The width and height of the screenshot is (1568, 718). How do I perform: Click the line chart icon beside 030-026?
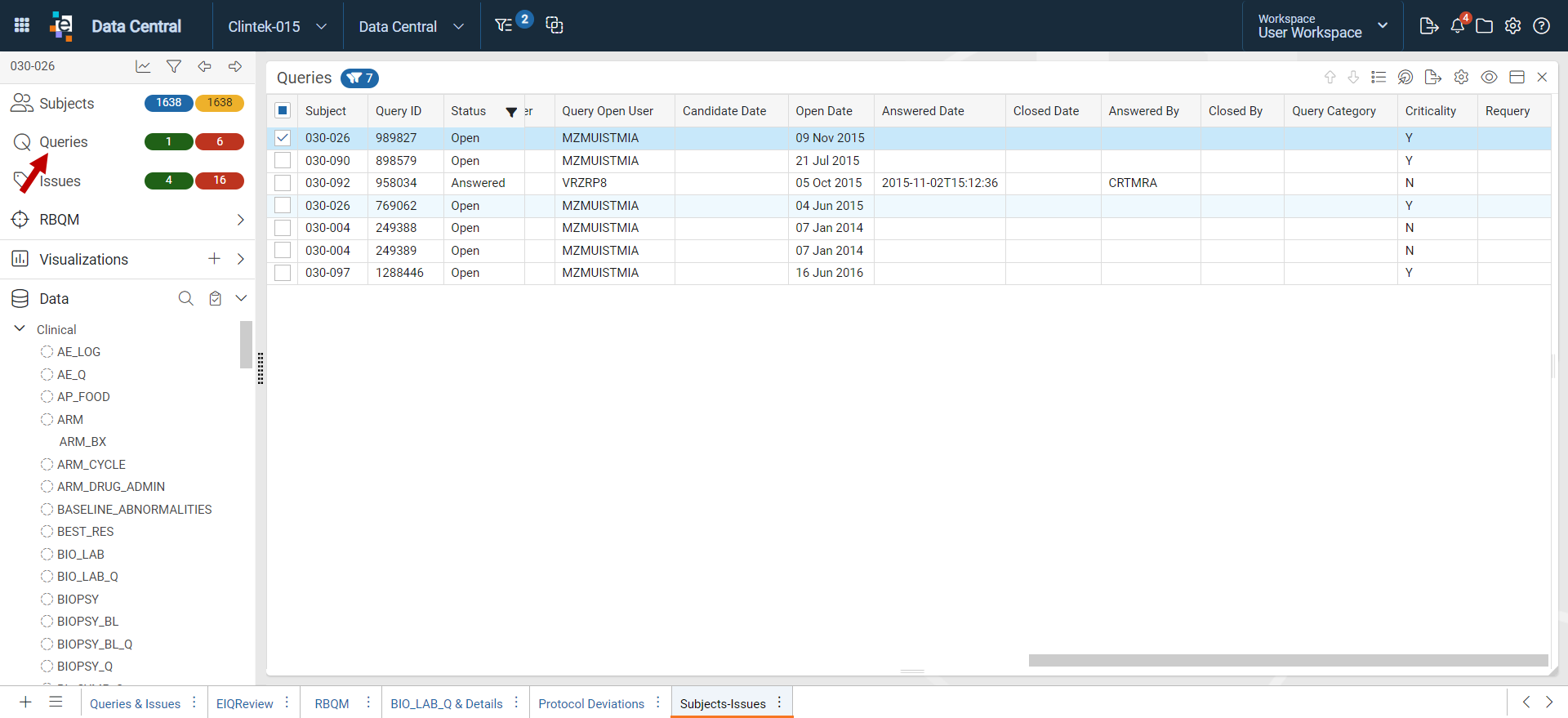coord(143,66)
